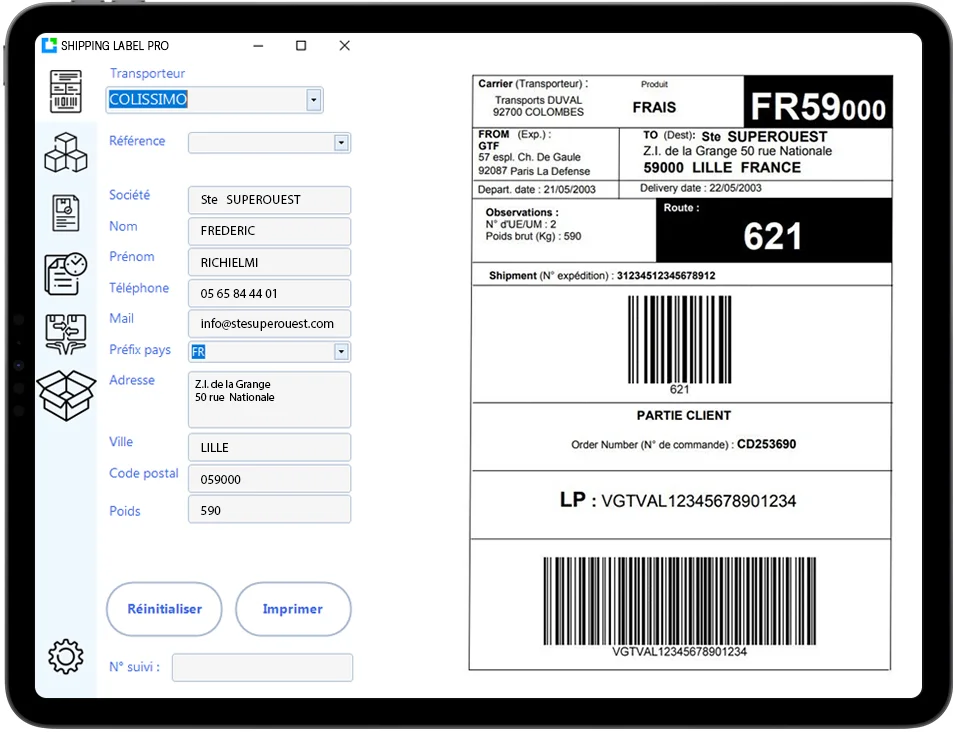Viewport: 954px width, 732px height.
Task: Select the large open box icon
Action: 66,395
